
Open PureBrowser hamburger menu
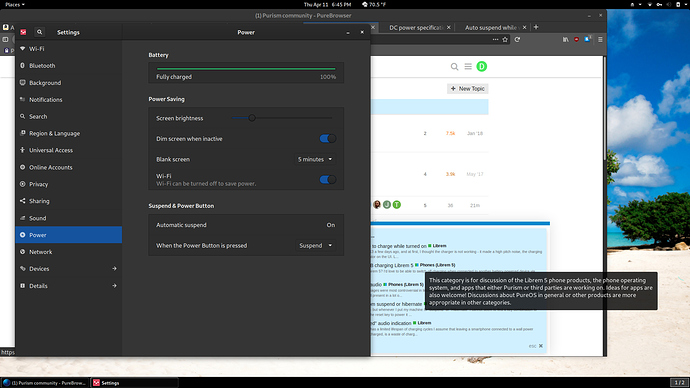click(x=600, y=40)
